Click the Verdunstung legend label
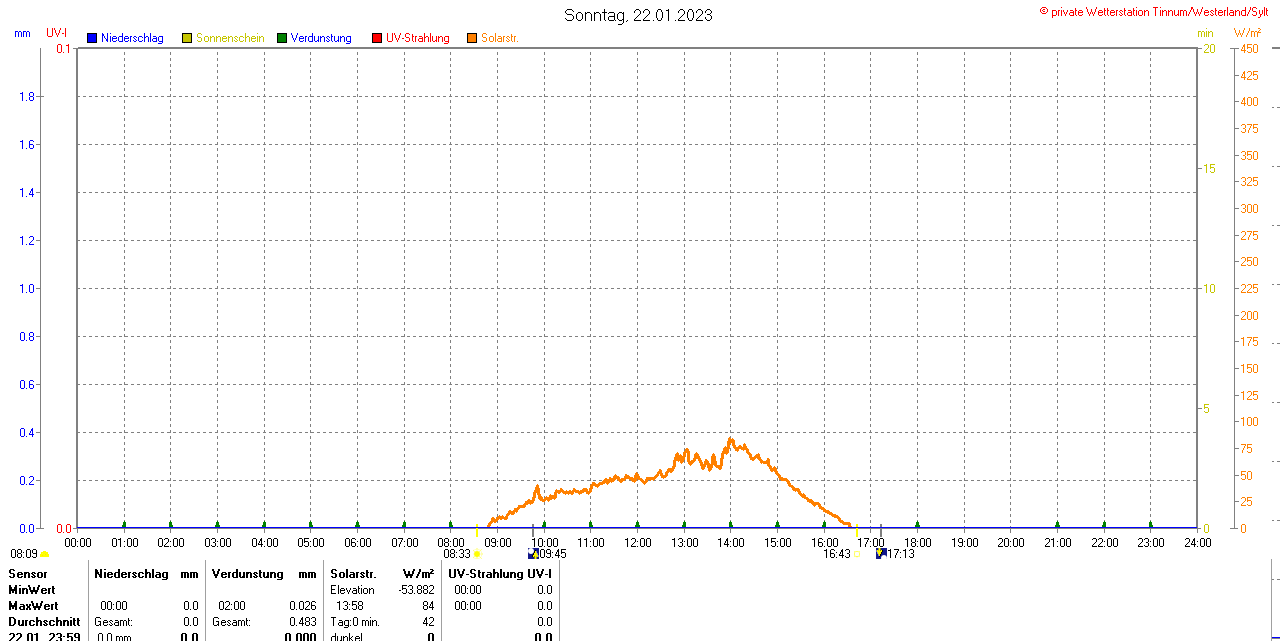Screen dimensions: 1280x641 (x=321, y=38)
